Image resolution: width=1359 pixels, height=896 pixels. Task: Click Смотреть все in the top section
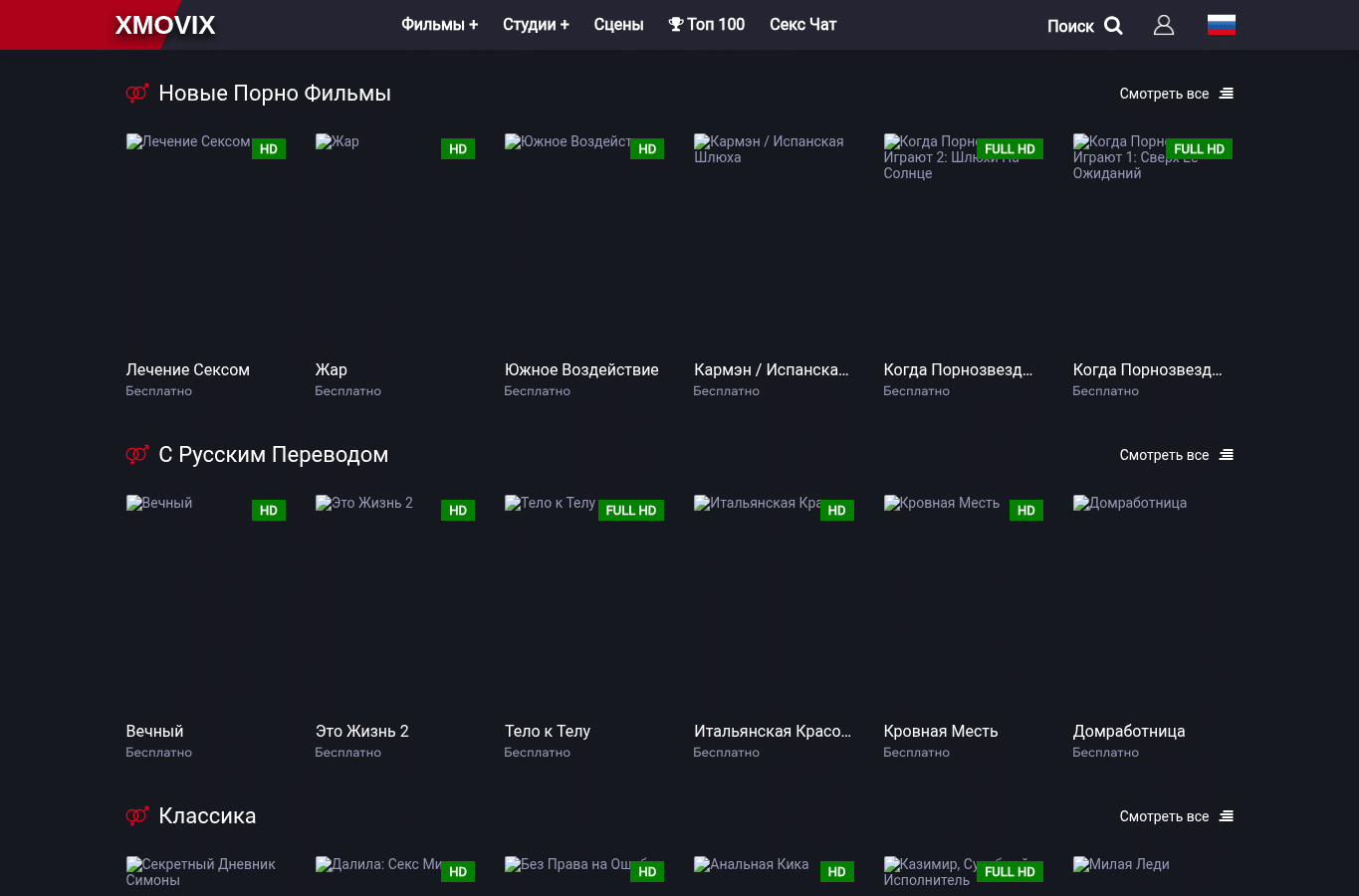pos(1164,94)
